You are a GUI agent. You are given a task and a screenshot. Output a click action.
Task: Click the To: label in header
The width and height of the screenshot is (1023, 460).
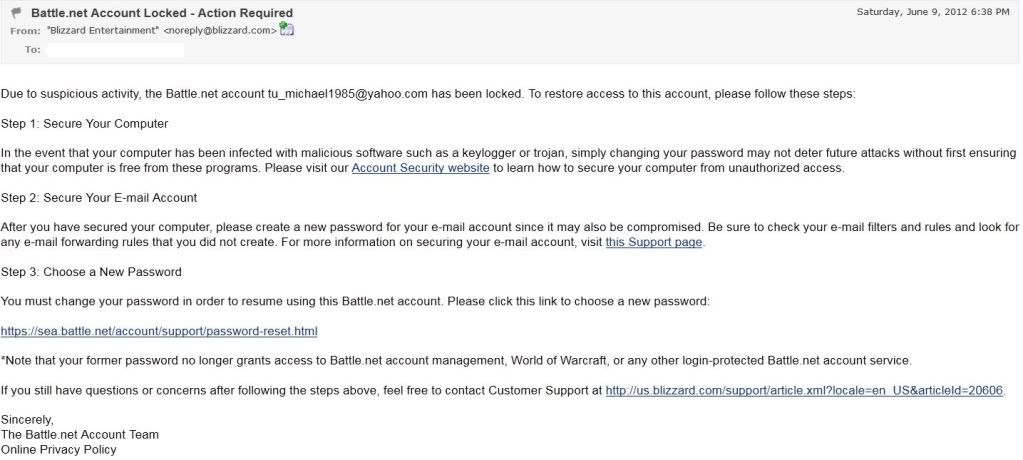click(x=33, y=50)
